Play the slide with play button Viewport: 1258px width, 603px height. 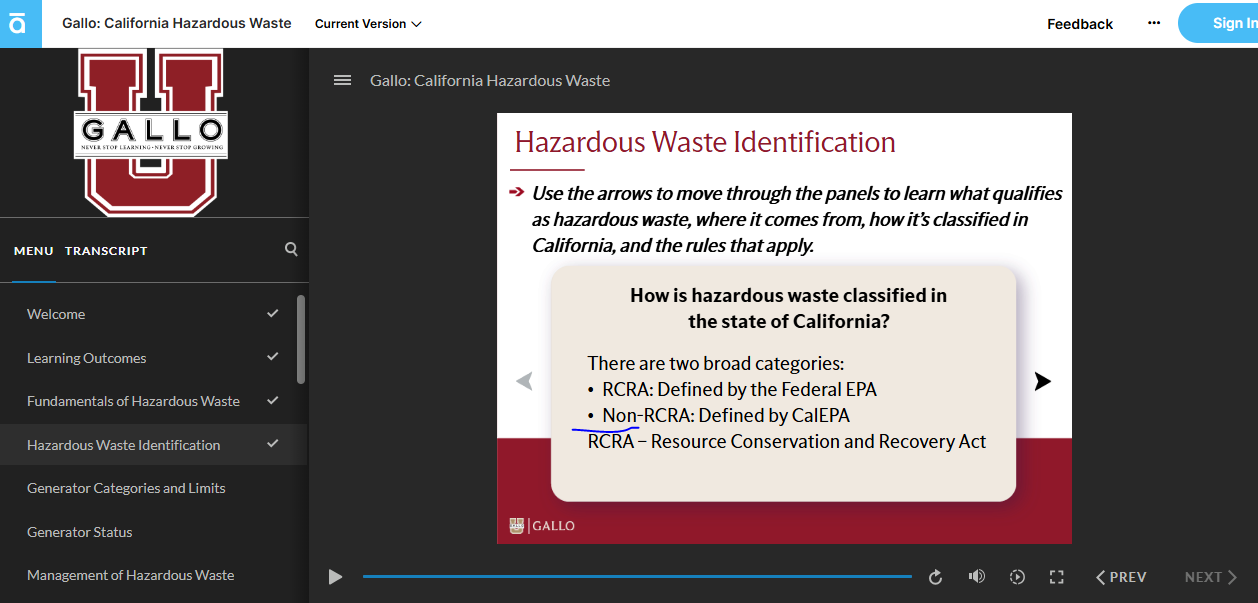(336, 577)
